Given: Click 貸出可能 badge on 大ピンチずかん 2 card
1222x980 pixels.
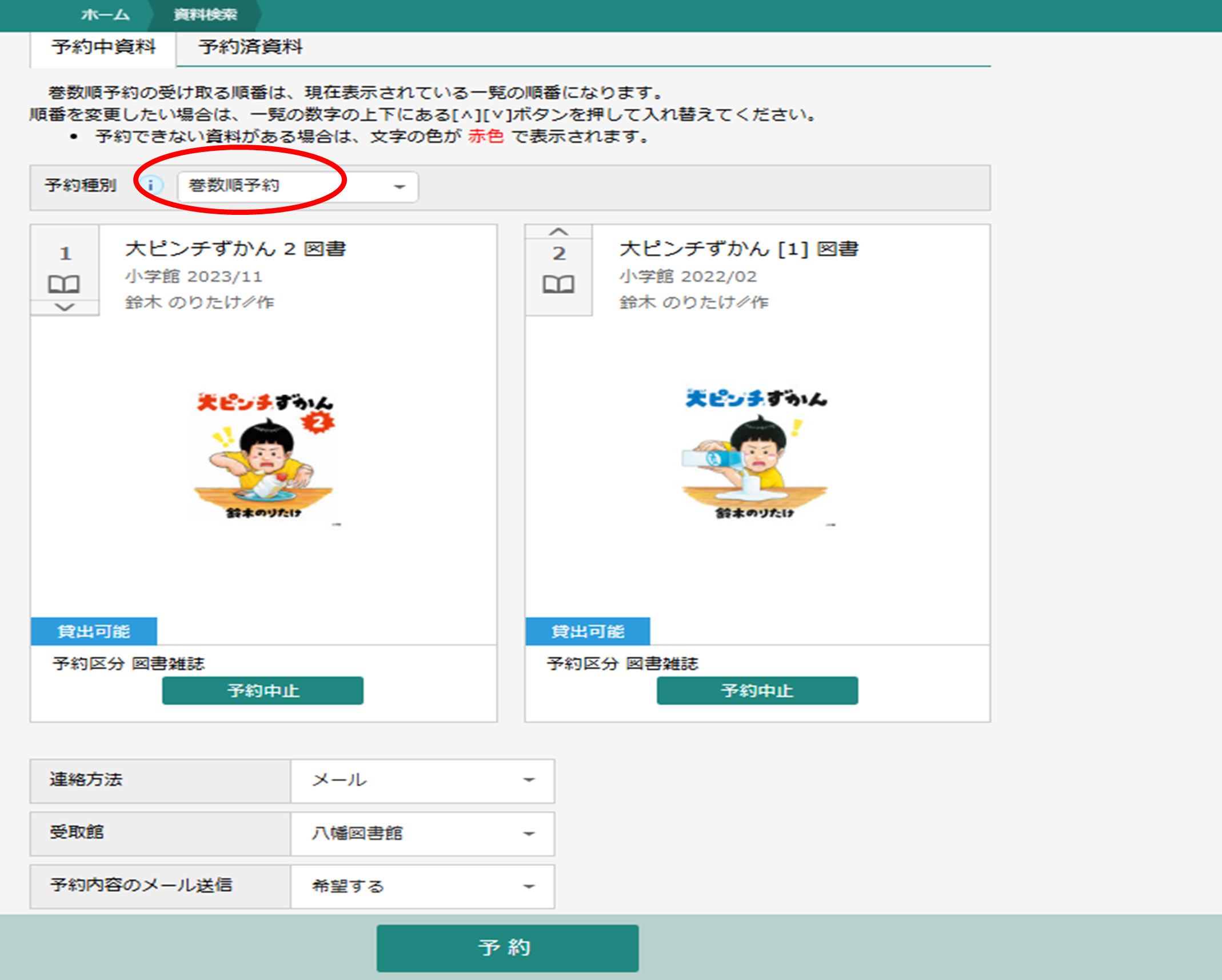Looking at the screenshot, I should [x=94, y=631].
